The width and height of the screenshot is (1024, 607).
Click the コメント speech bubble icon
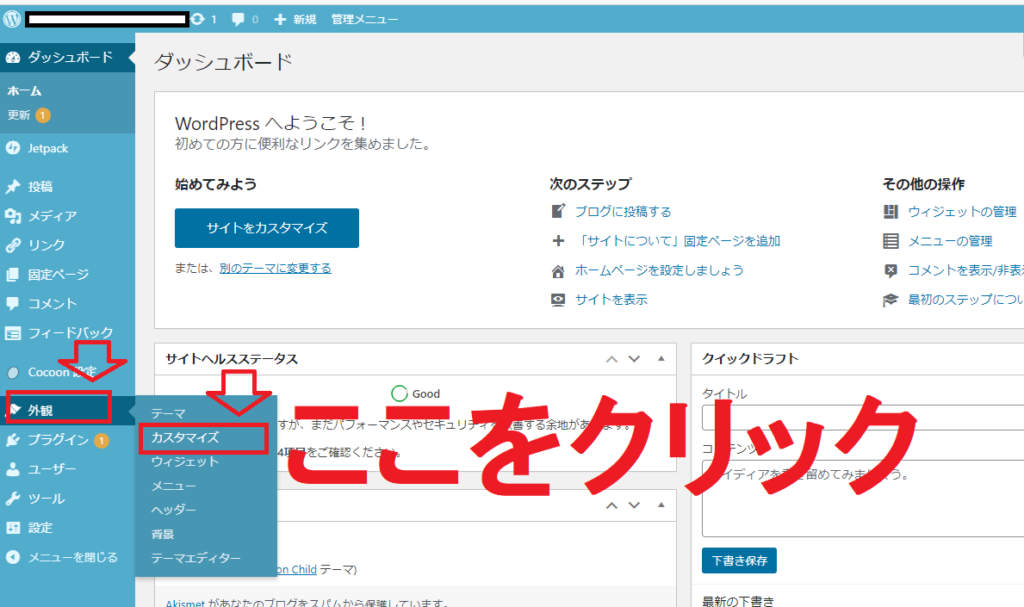click(12, 304)
